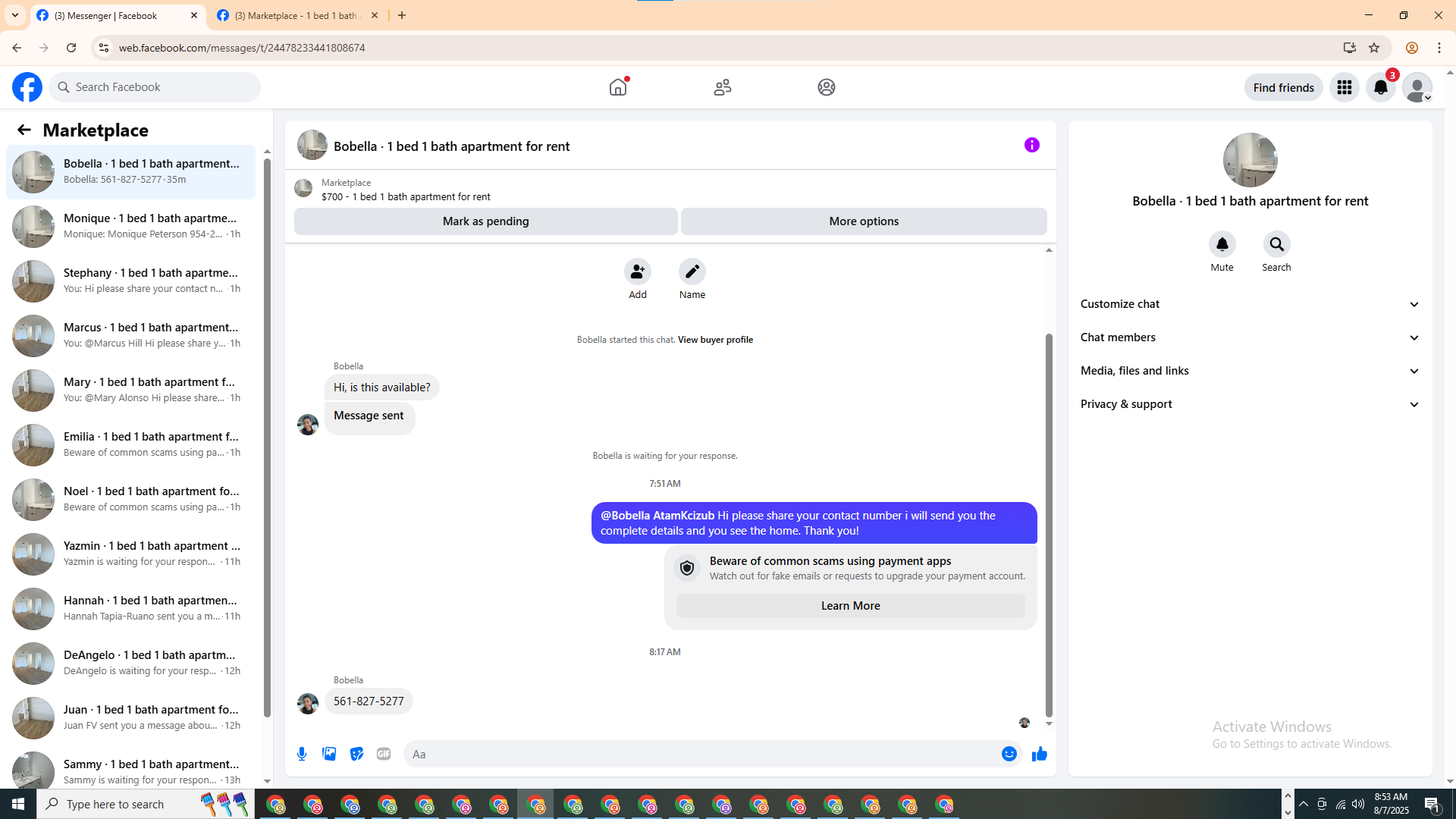The width and height of the screenshot is (1456, 819).
Task: Open Stephany's apartment conversation
Action: point(130,281)
